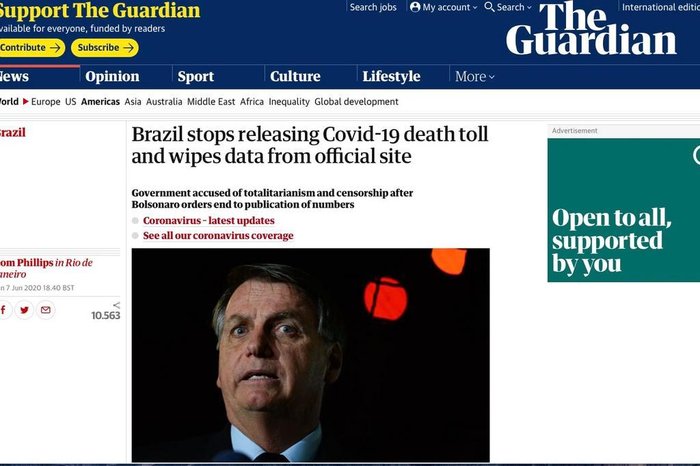This screenshot has height=466, width=700.
Task: Click the Search magnifying glass icon
Action: click(x=489, y=7)
